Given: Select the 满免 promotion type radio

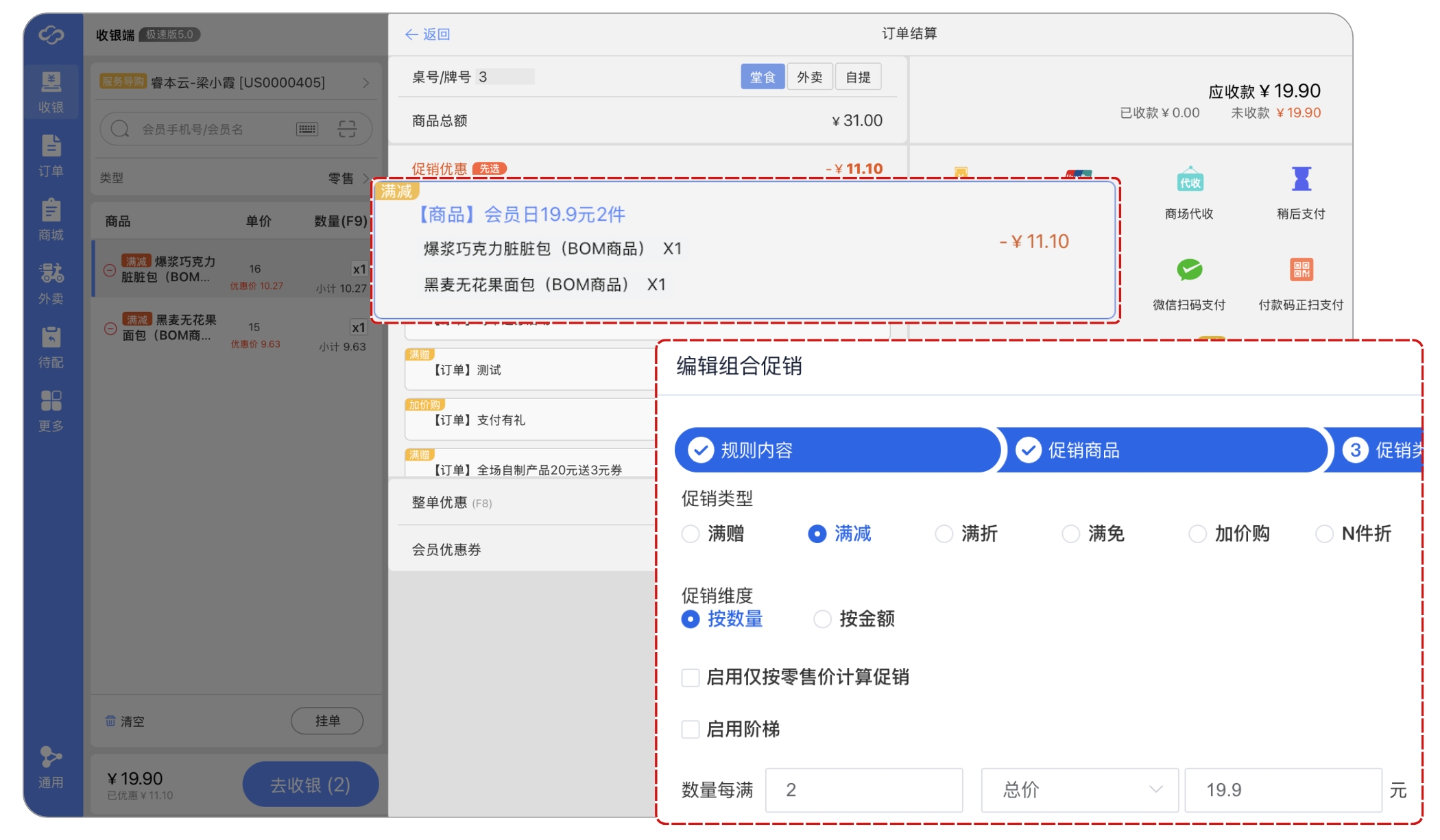Looking at the screenshot, I should click(1070, 533).
